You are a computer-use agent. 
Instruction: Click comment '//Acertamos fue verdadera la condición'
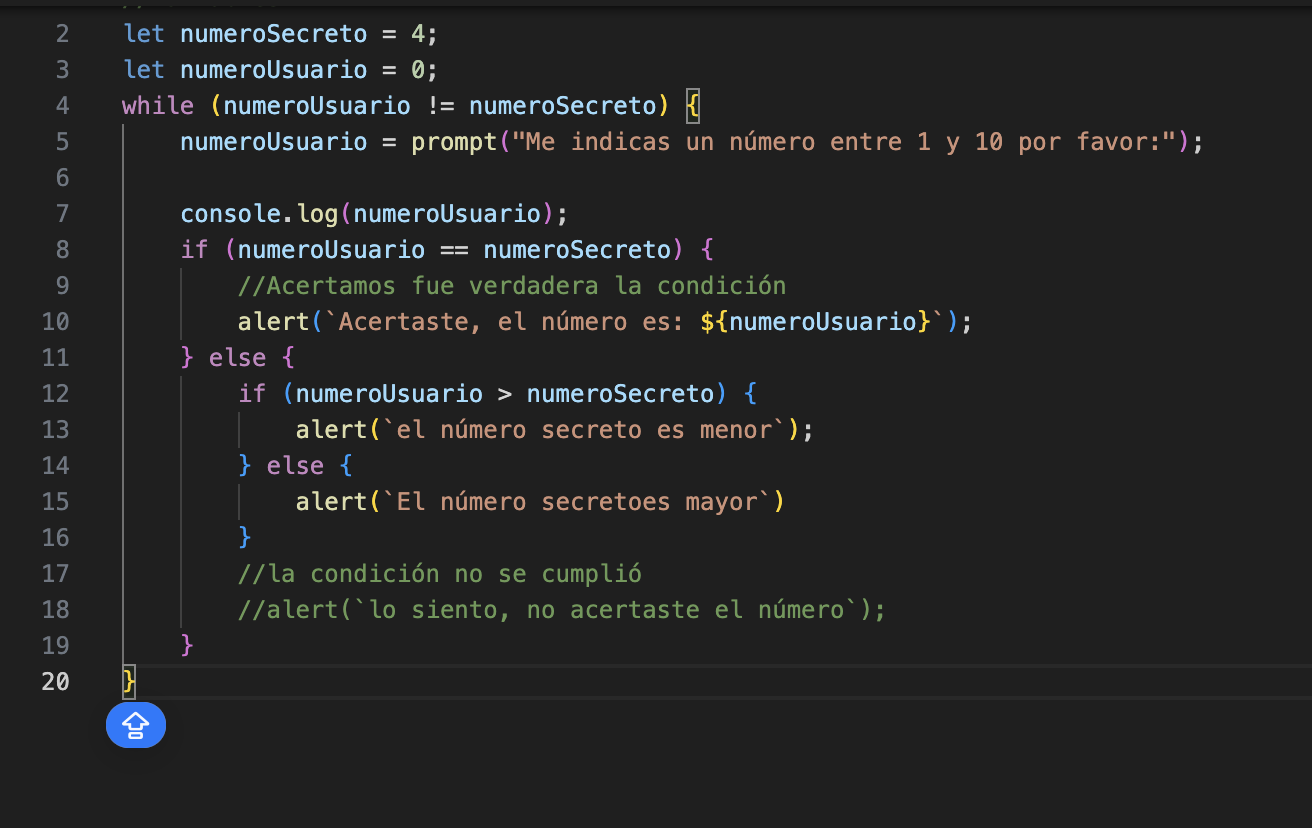pyautogui.click(x=512, y=286)
